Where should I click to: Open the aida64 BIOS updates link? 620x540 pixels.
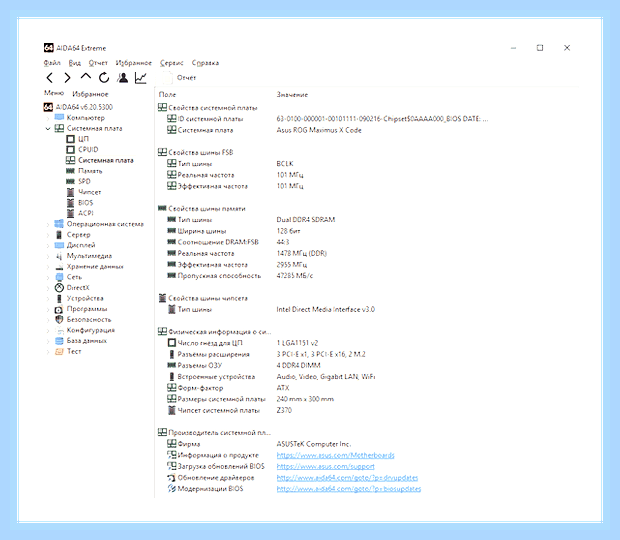[x=349, y=489]
